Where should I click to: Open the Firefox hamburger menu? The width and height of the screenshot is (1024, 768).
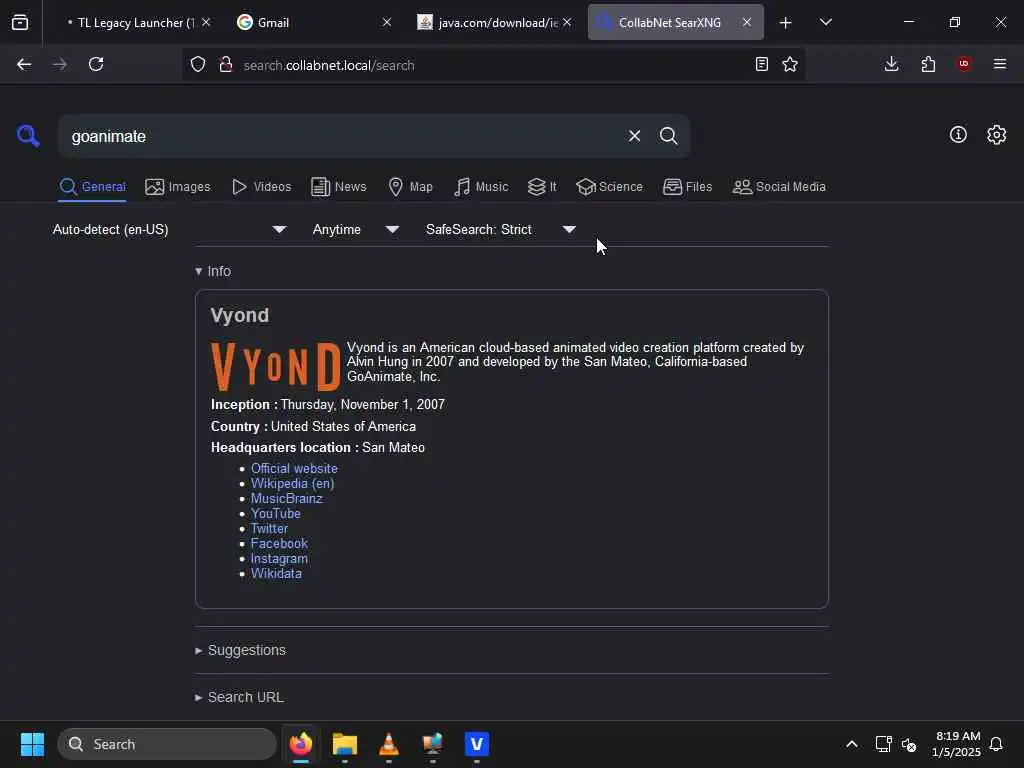pos(999,64)
